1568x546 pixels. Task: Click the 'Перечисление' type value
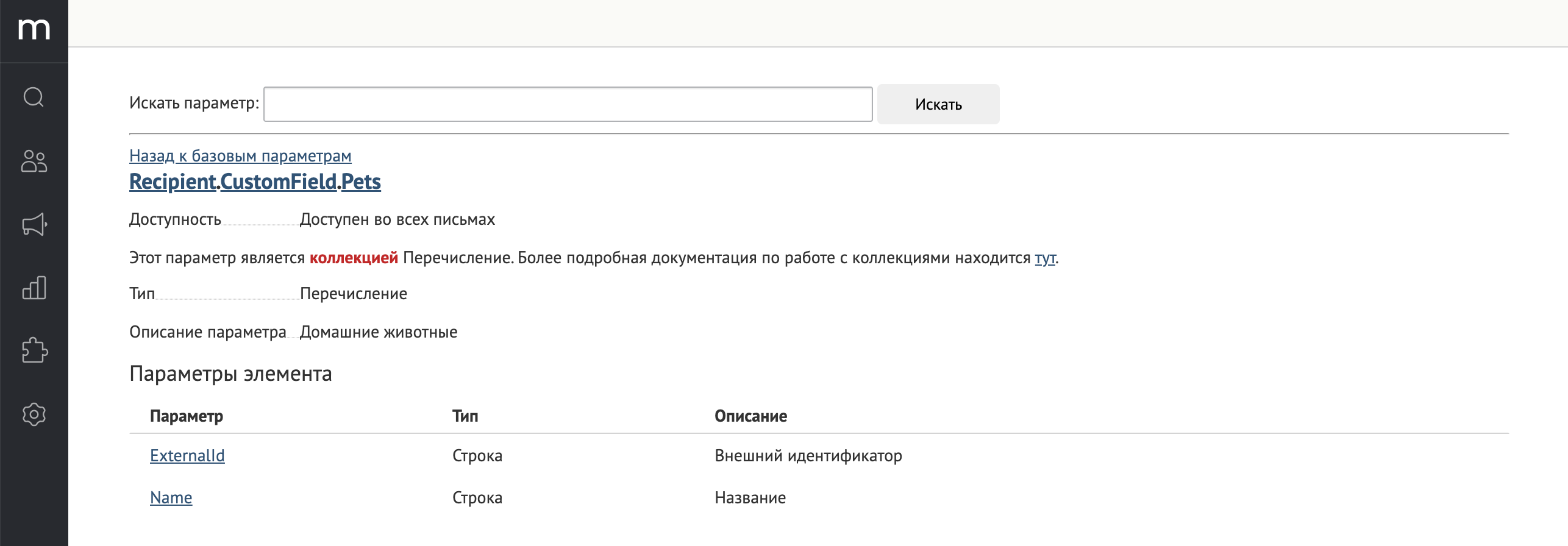tap(354, 294)
